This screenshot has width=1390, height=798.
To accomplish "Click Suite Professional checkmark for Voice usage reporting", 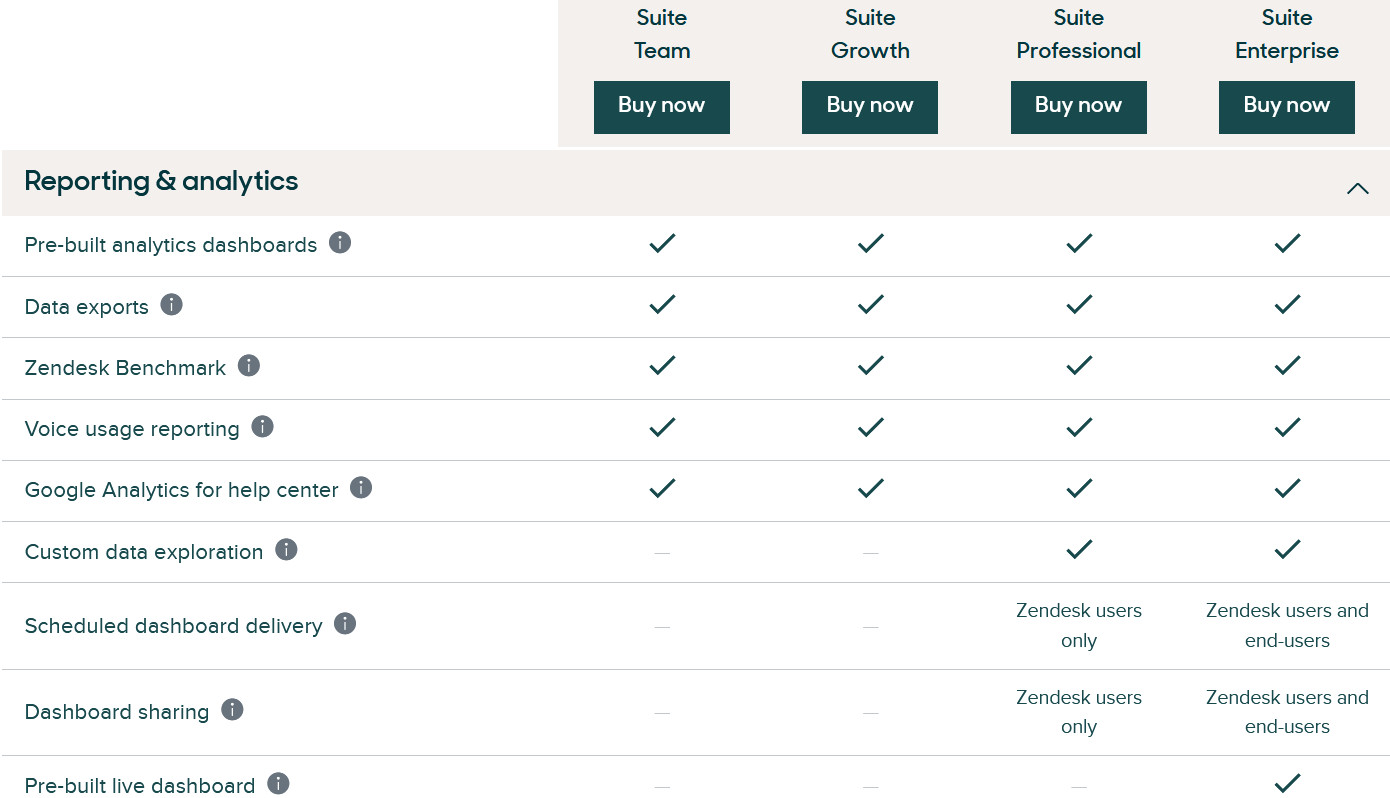I will tap(1079, 427).
